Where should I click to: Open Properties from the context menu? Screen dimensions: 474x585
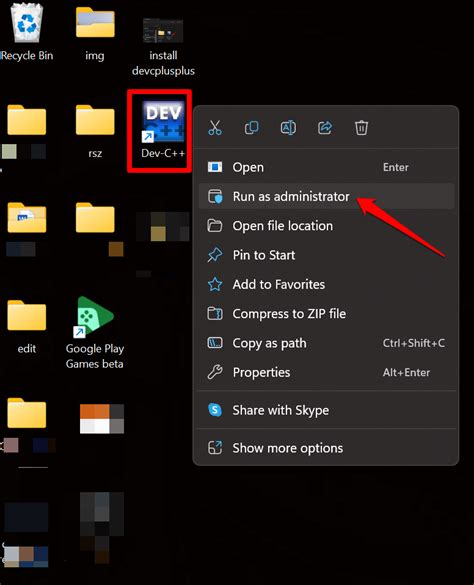325,372
